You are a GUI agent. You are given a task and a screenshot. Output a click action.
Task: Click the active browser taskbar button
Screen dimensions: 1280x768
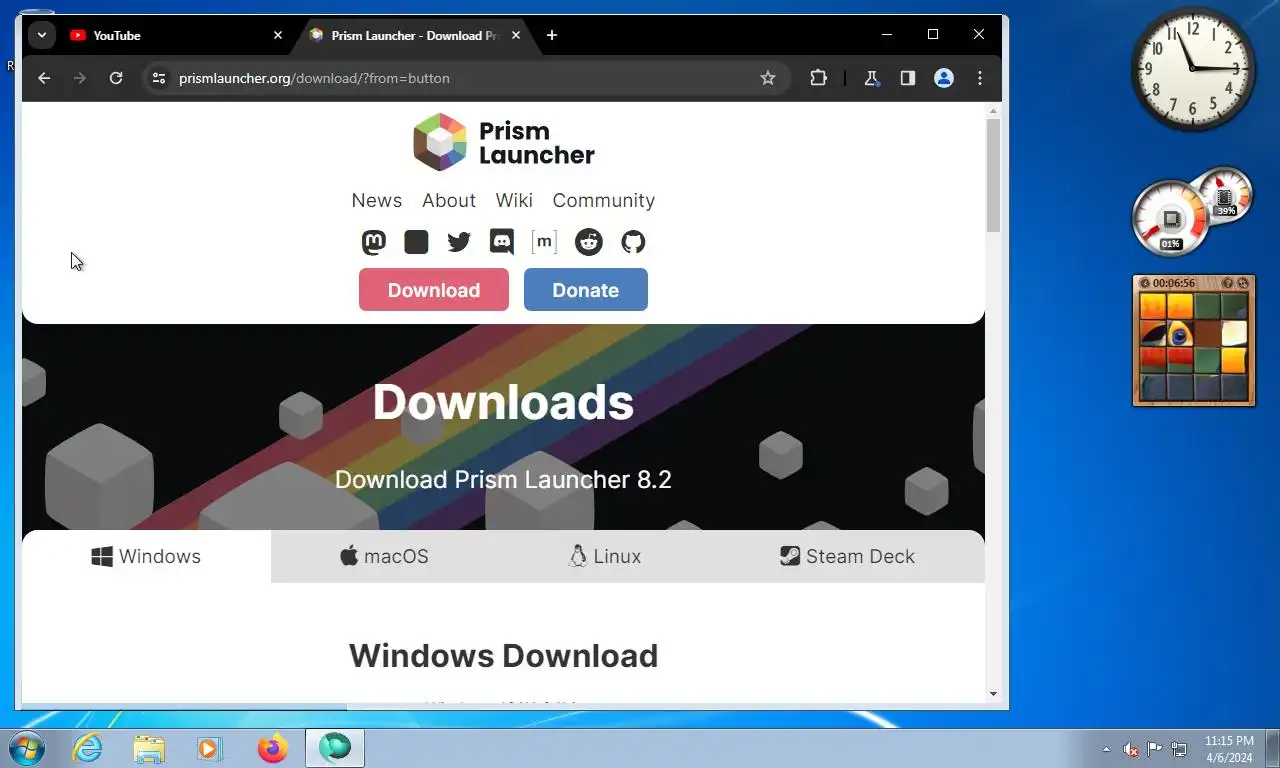pyautogui.click(x=335, y=747)
